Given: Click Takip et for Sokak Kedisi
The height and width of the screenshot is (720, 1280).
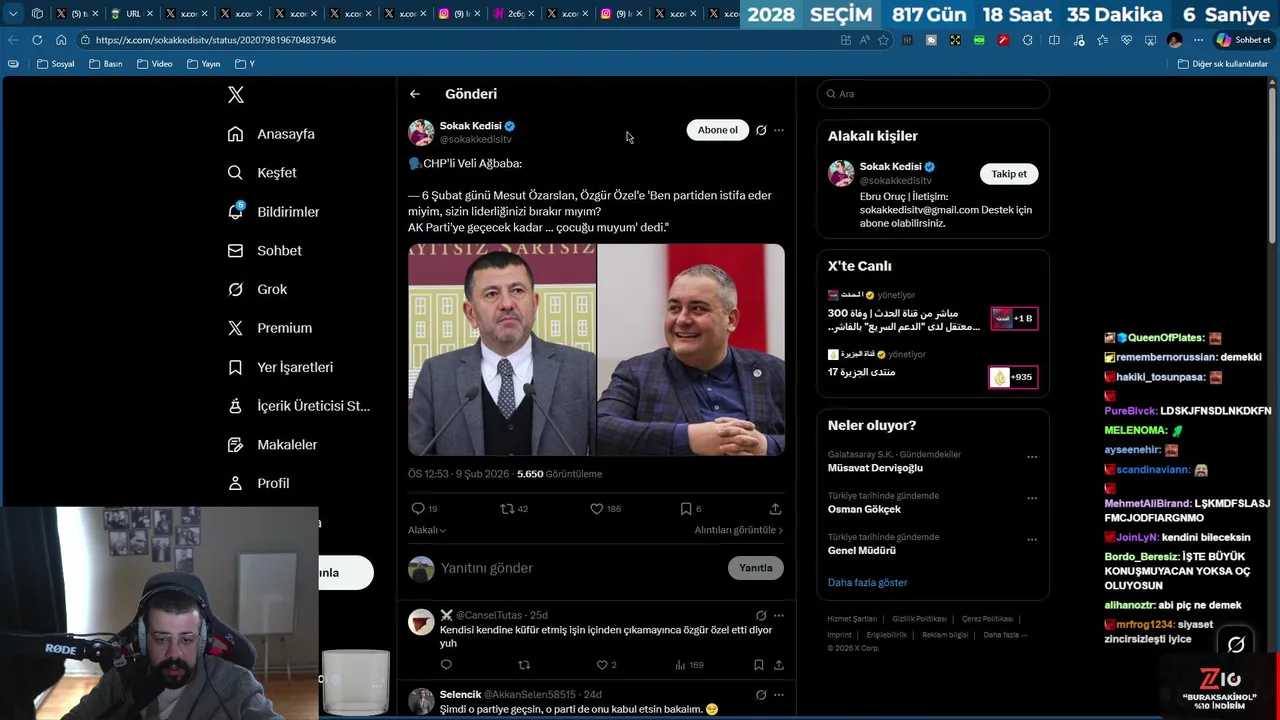Looking at the screenshot, I should click(1009, 174).
